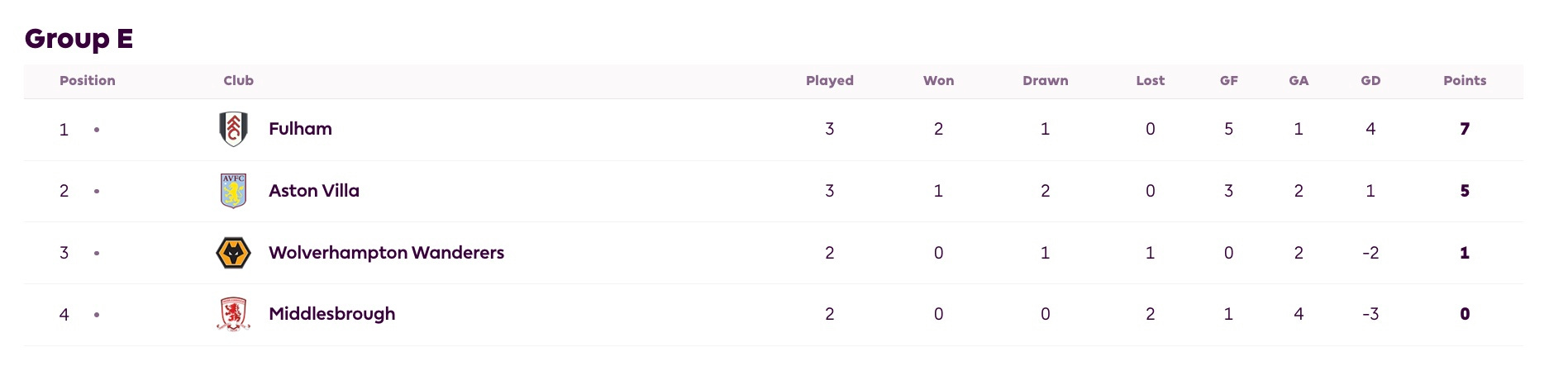Click the Club column header

238,80
